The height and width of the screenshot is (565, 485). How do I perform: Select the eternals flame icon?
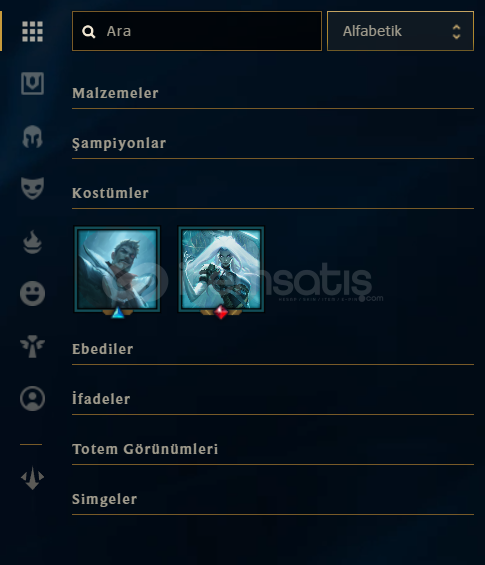[32, 242]
